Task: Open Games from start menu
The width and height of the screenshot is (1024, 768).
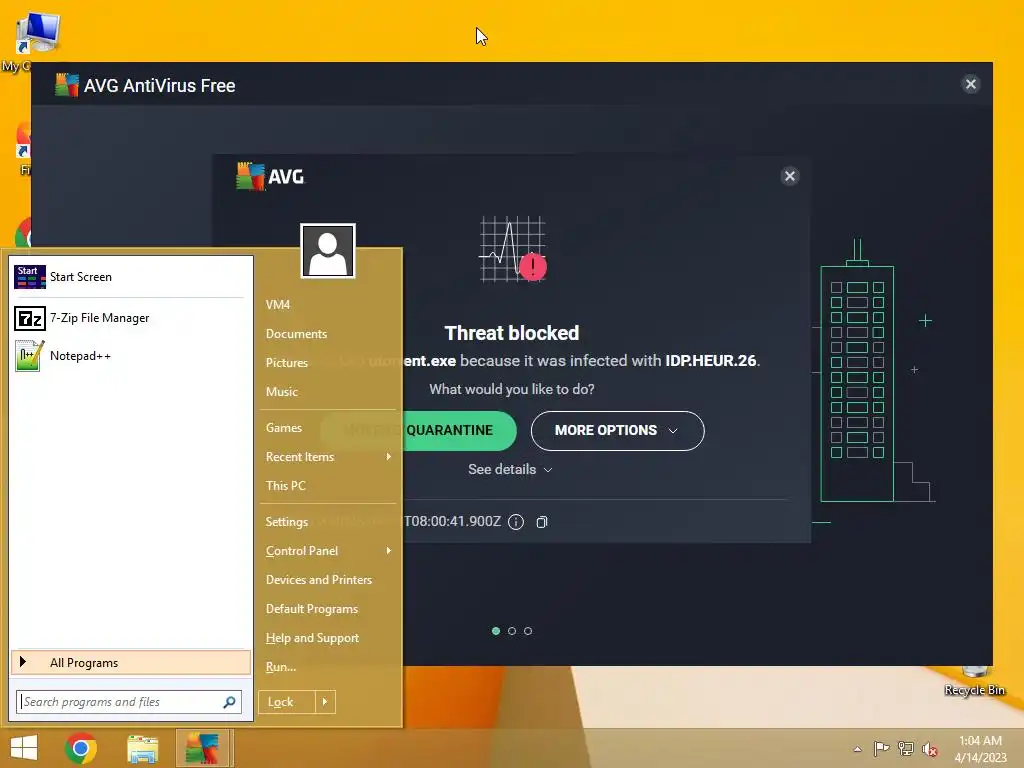Action: tap(283, 428)
